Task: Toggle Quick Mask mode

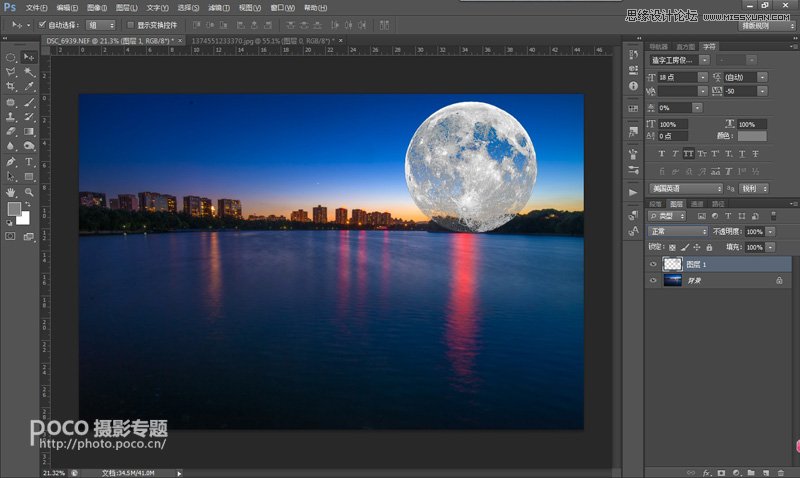Action: (10, 236)
